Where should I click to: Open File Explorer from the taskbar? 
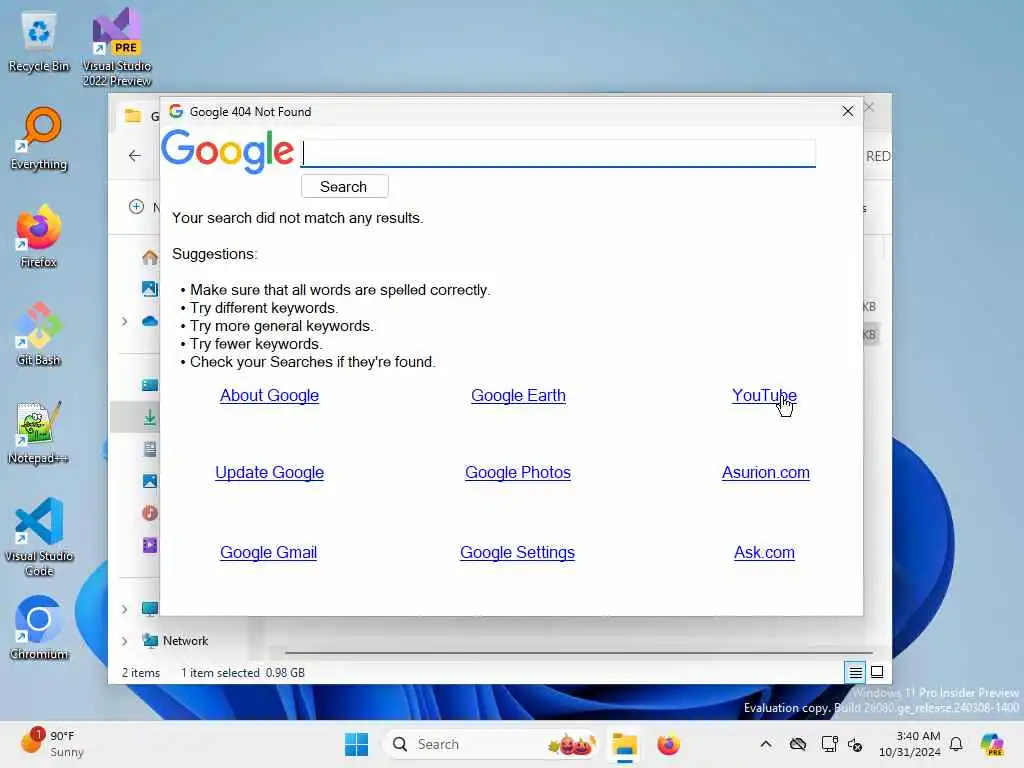point(624,744)
